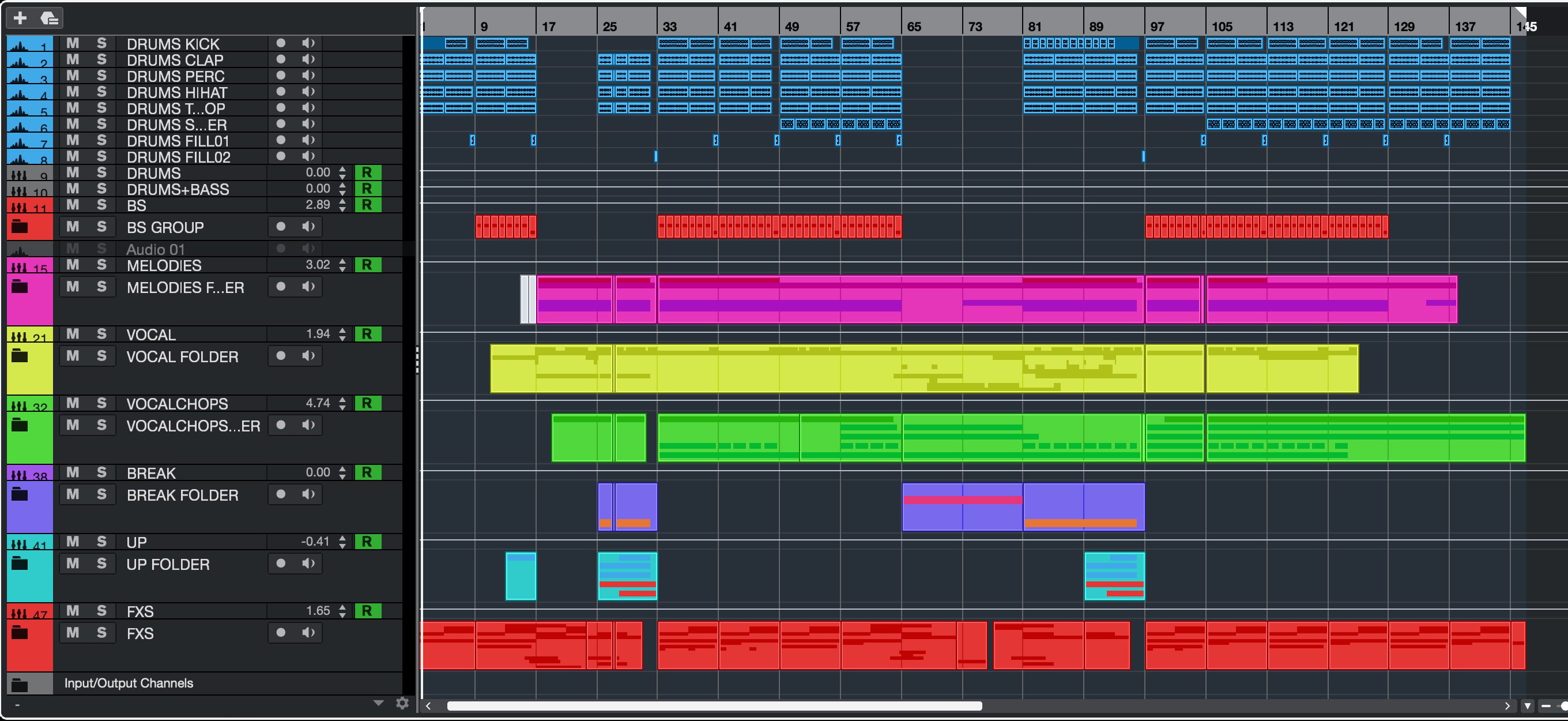
Task: Click the speaker icon on FXS folder
Action: tap(308, 633)
